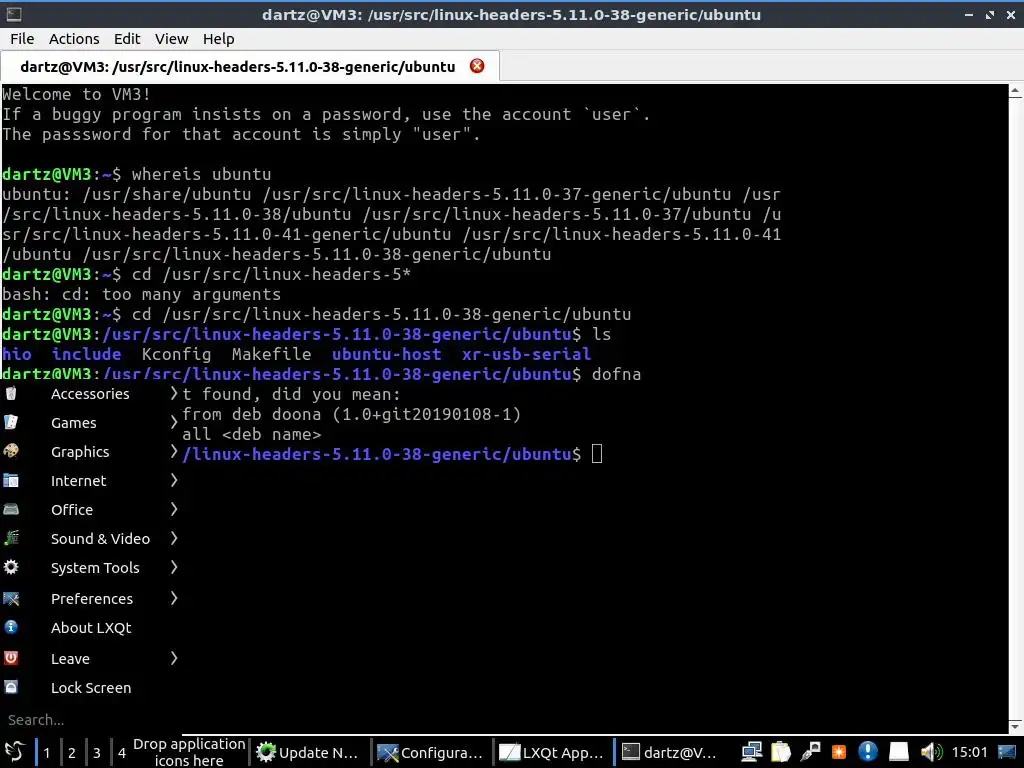
Task: Expand the Internet submenu arrow
Action: [x=174, y=480]
